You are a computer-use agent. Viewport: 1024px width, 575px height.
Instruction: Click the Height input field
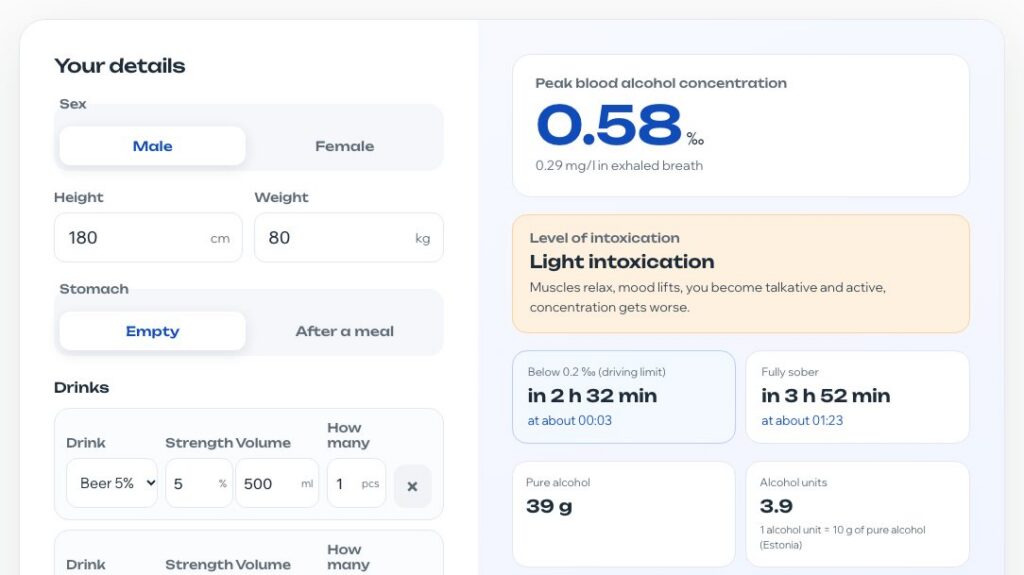[148, 238]
